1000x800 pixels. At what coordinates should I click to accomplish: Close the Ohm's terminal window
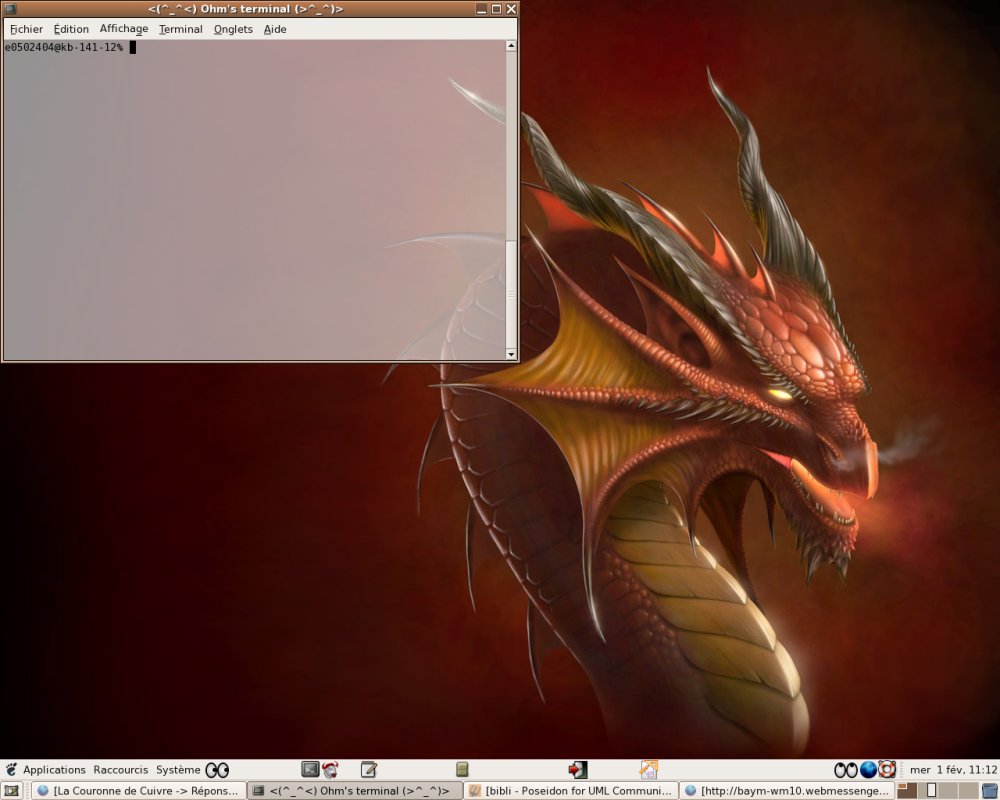pos(511,9)
